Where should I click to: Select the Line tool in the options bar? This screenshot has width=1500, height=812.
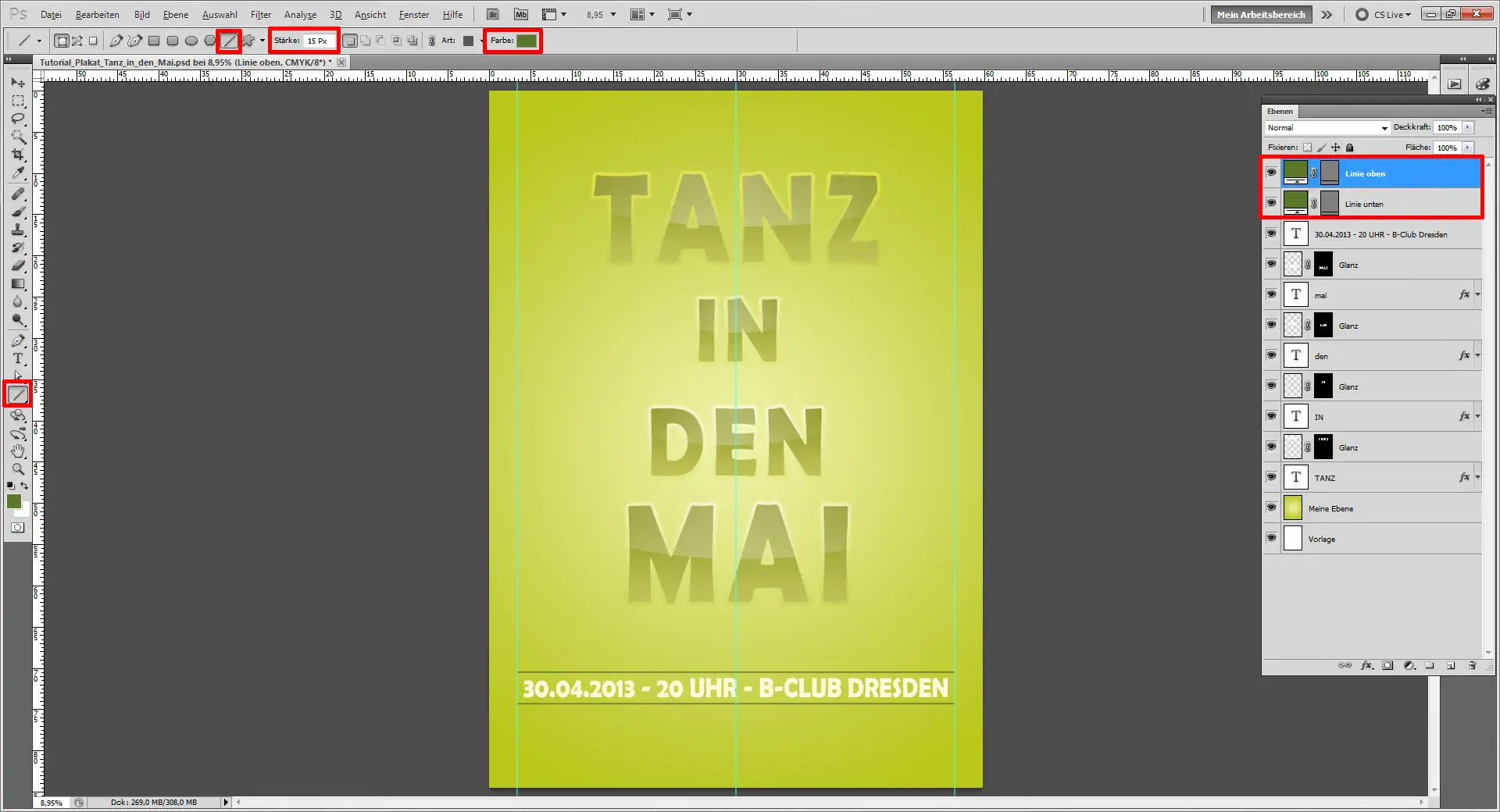click(228, 41)
